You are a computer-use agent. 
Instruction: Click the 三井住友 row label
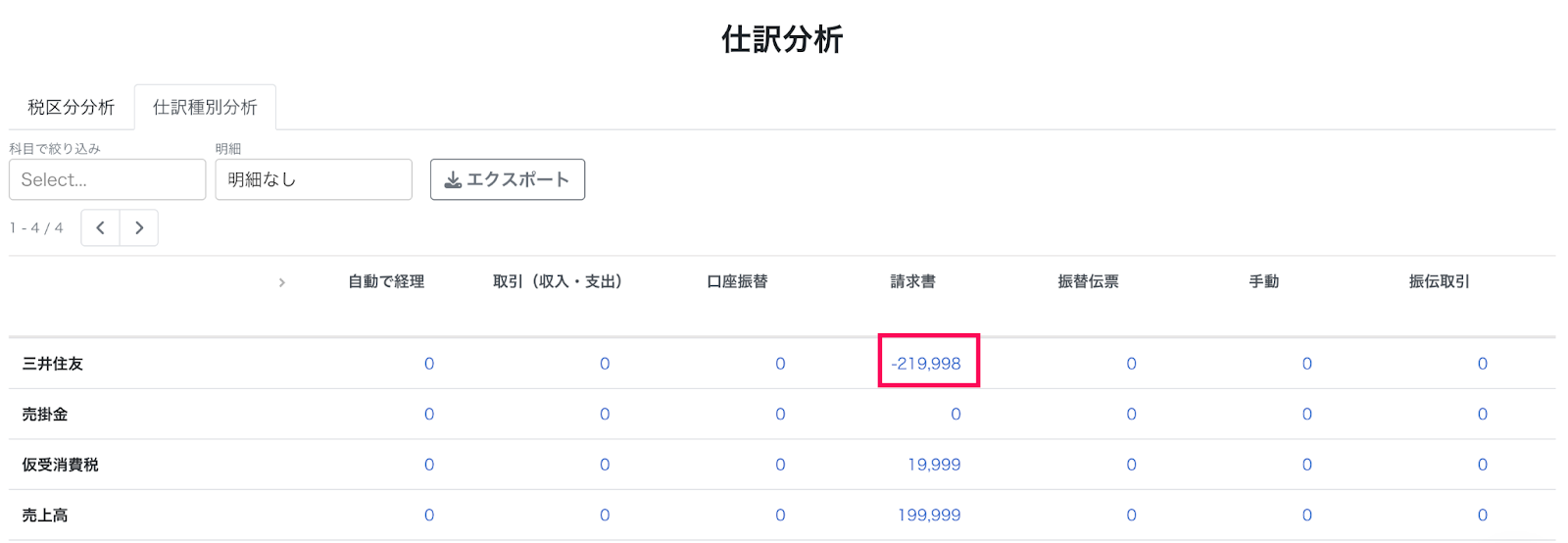pos(53,364)
